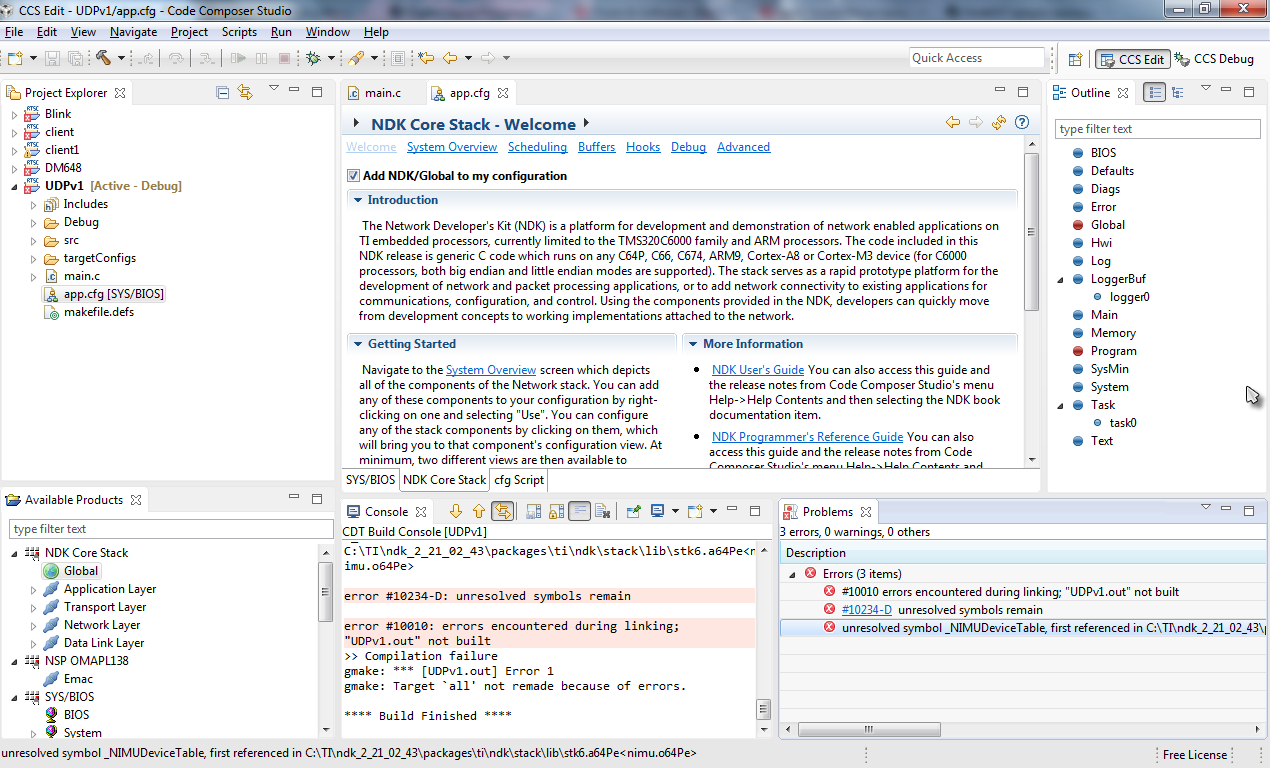This screenshot has height=768, width=1270.
Task: Click the Open Console icon
Action: (x=696, y=511)
